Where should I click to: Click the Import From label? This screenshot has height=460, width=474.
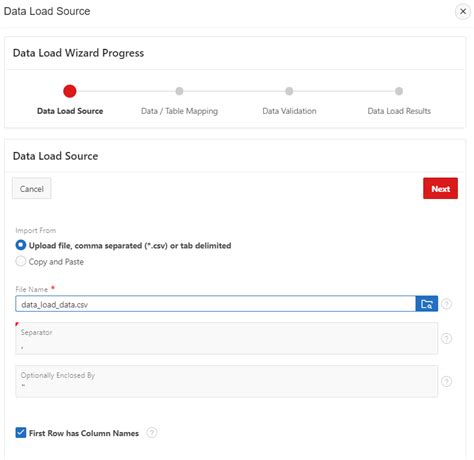point(36,230)
